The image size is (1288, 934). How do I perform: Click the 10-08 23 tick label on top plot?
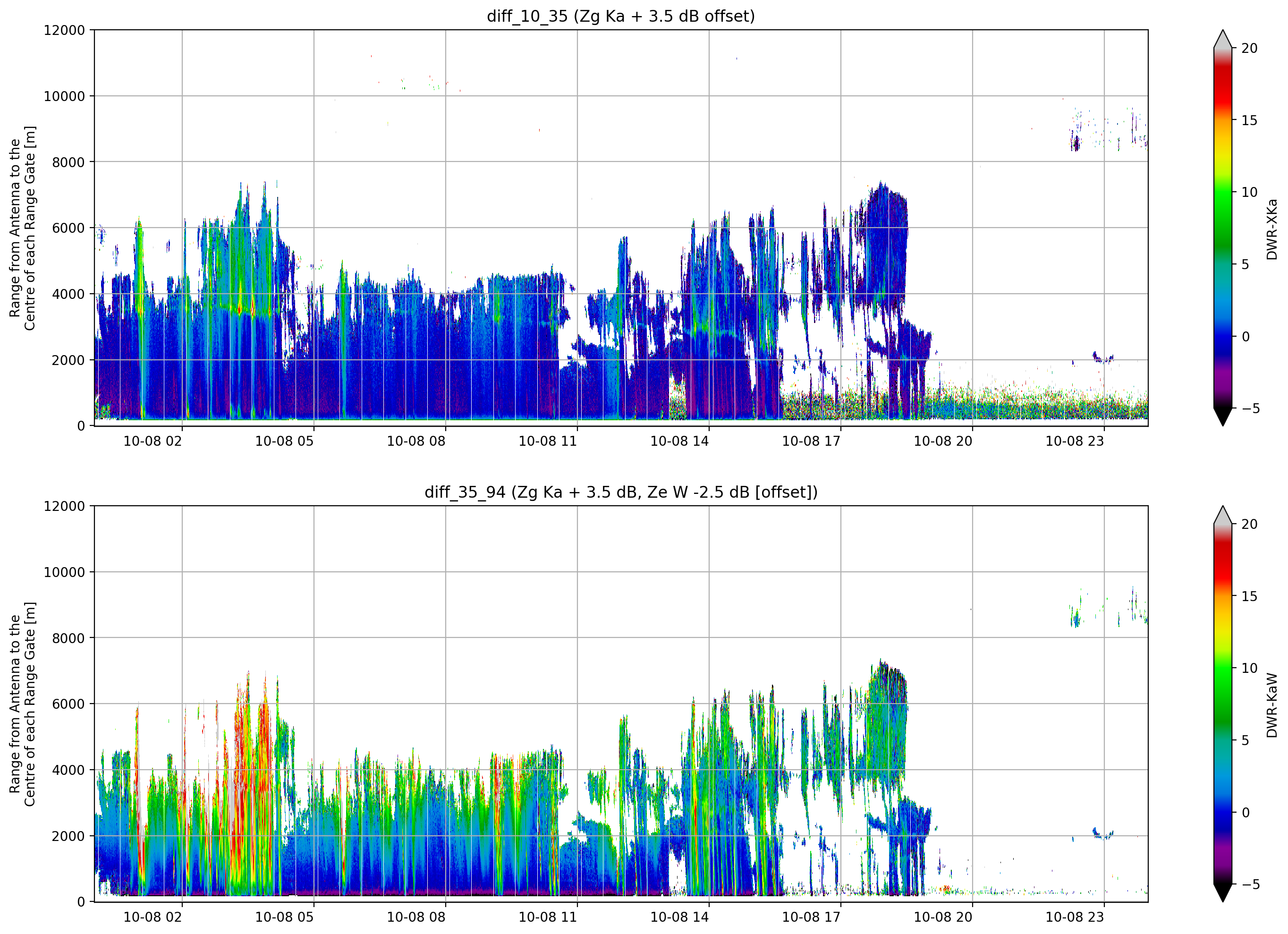click(1075, 442)
